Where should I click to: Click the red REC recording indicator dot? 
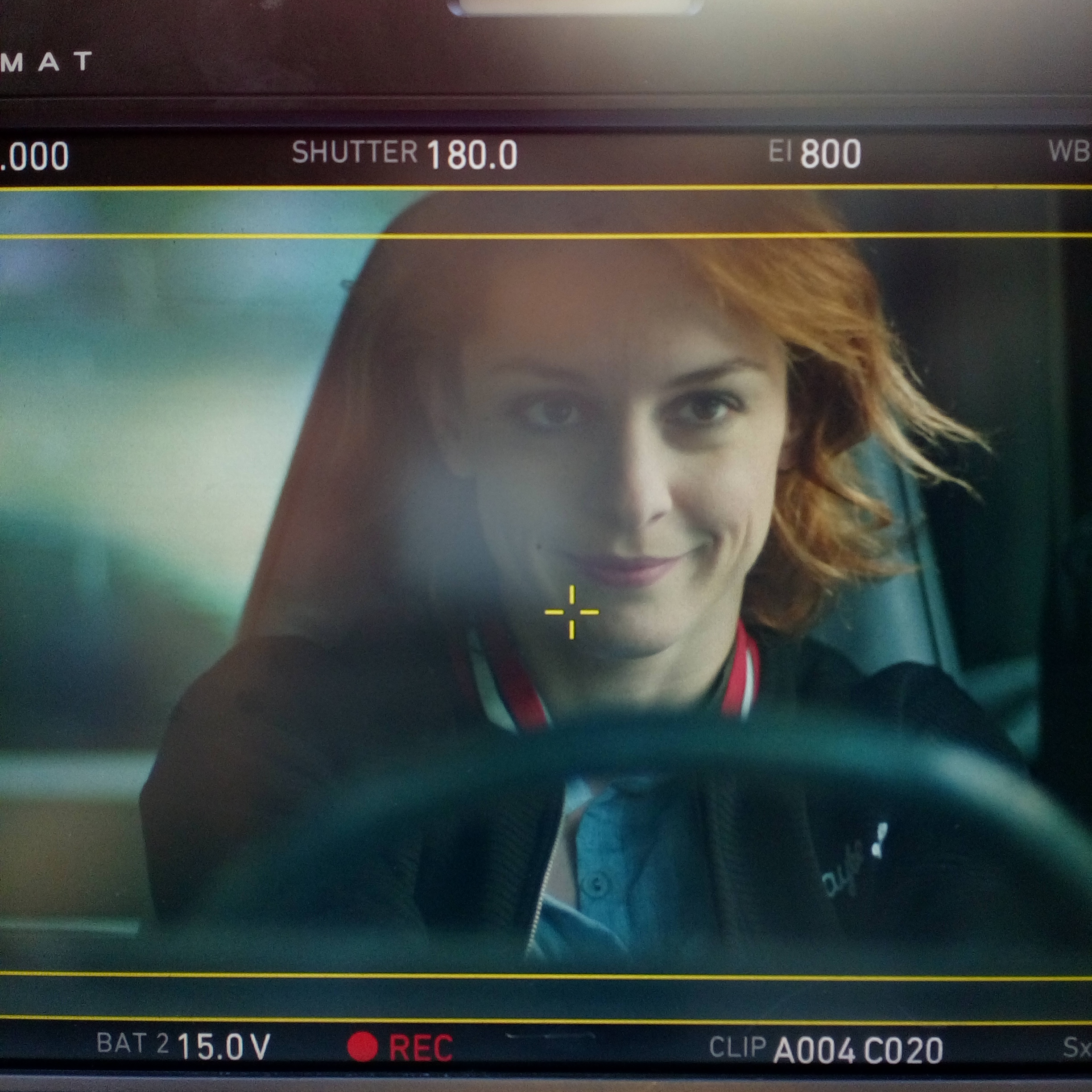point(362,1046)
